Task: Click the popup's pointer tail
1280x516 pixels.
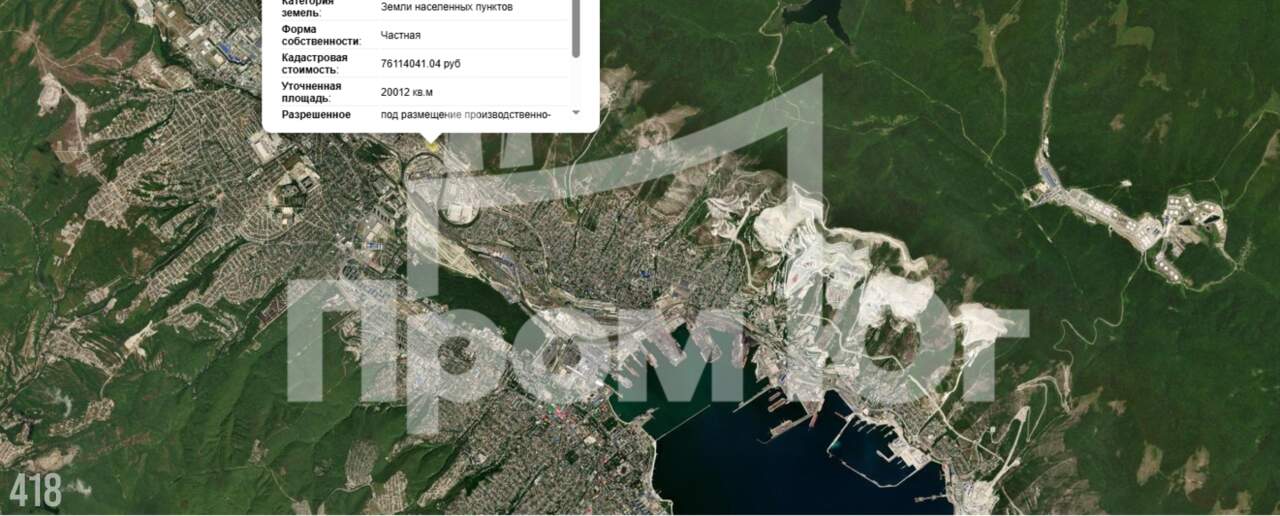Action: click(x=431, y=138)
